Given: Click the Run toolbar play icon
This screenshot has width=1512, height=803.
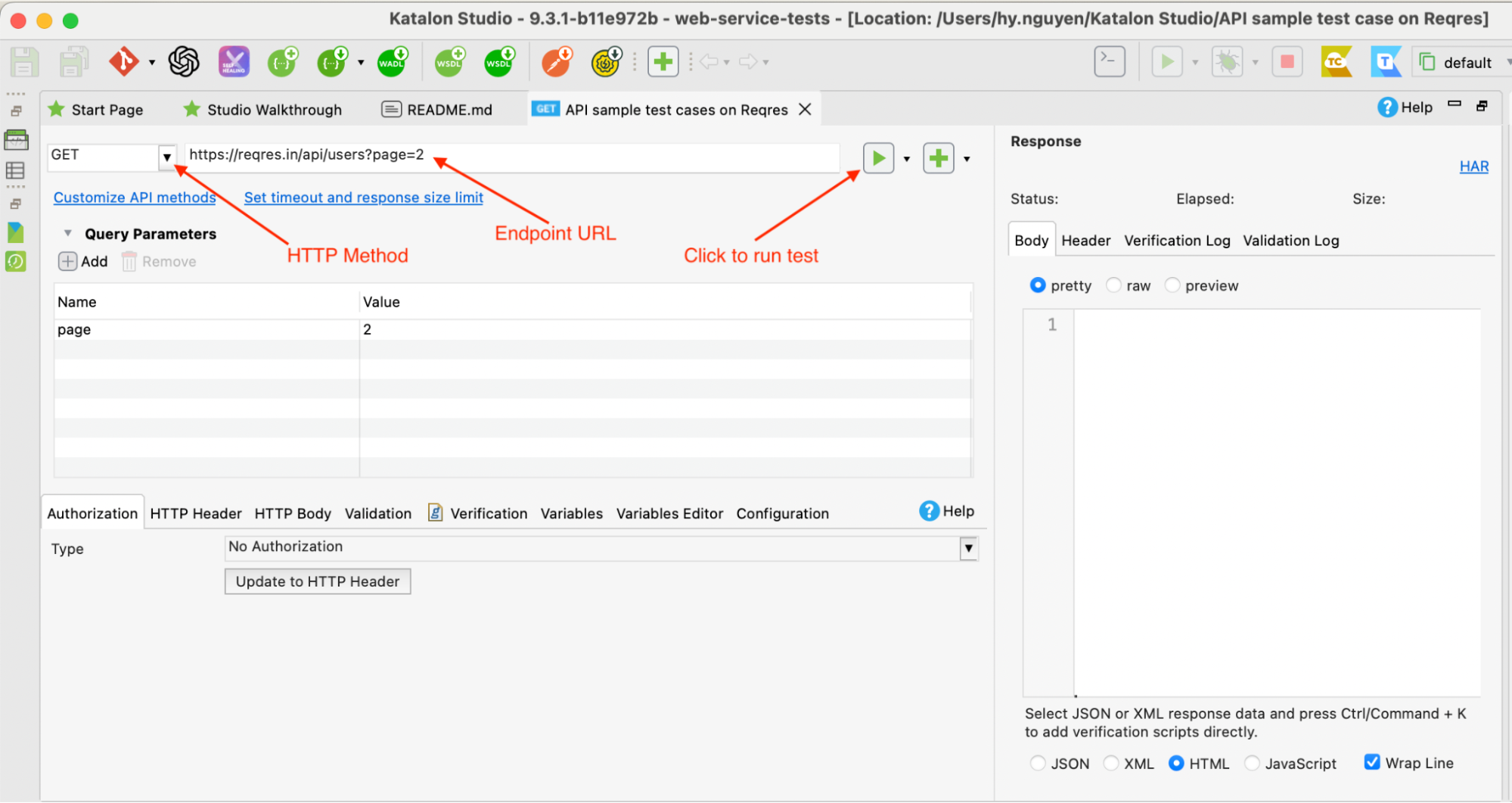Looking at the screenshot, I should [1167, 62].
